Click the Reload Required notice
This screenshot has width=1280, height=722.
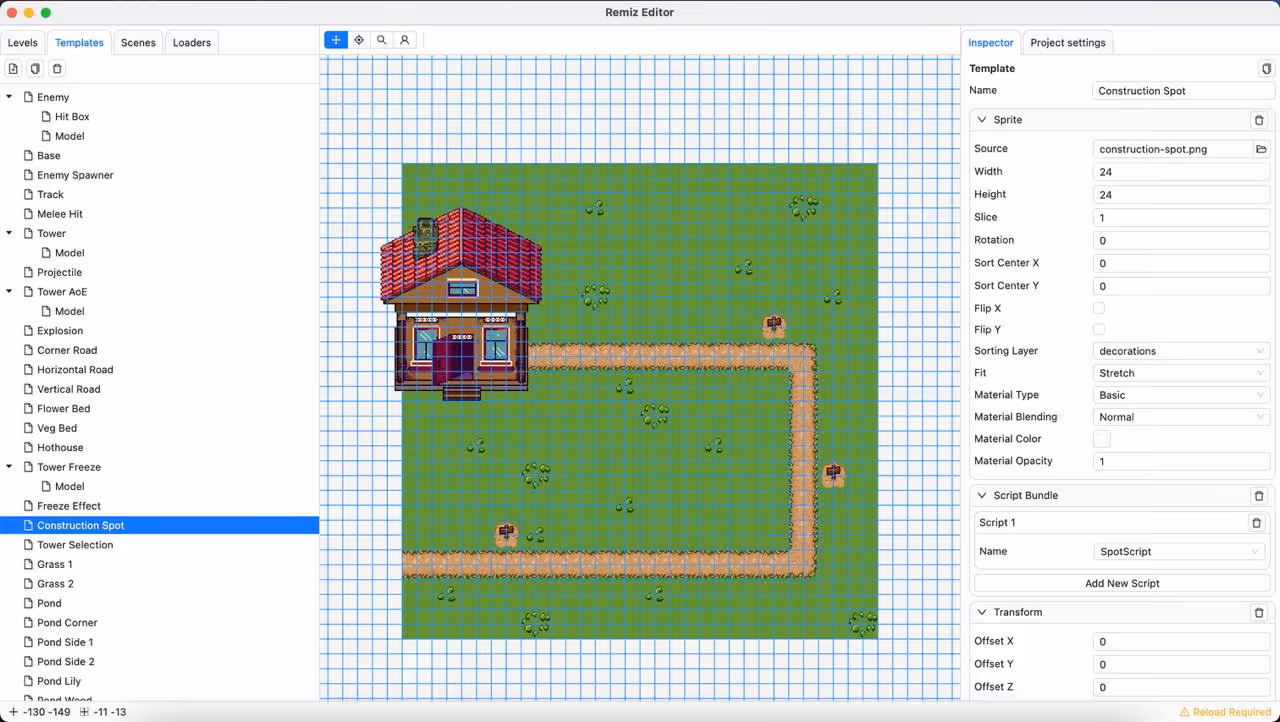(1224, 712)
